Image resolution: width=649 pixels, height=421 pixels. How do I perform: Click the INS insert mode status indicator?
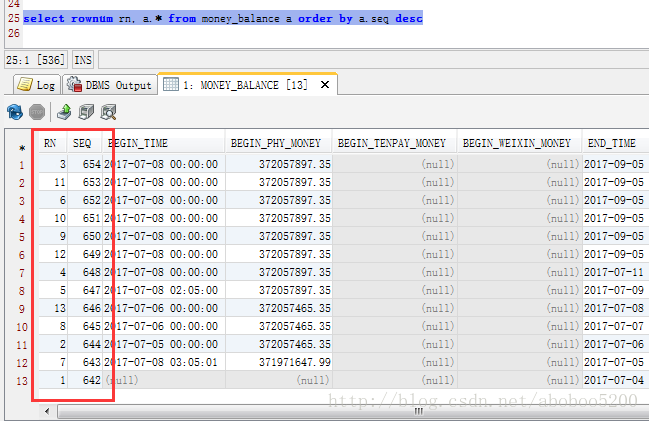pyautogui.click(x=83, y=60)
